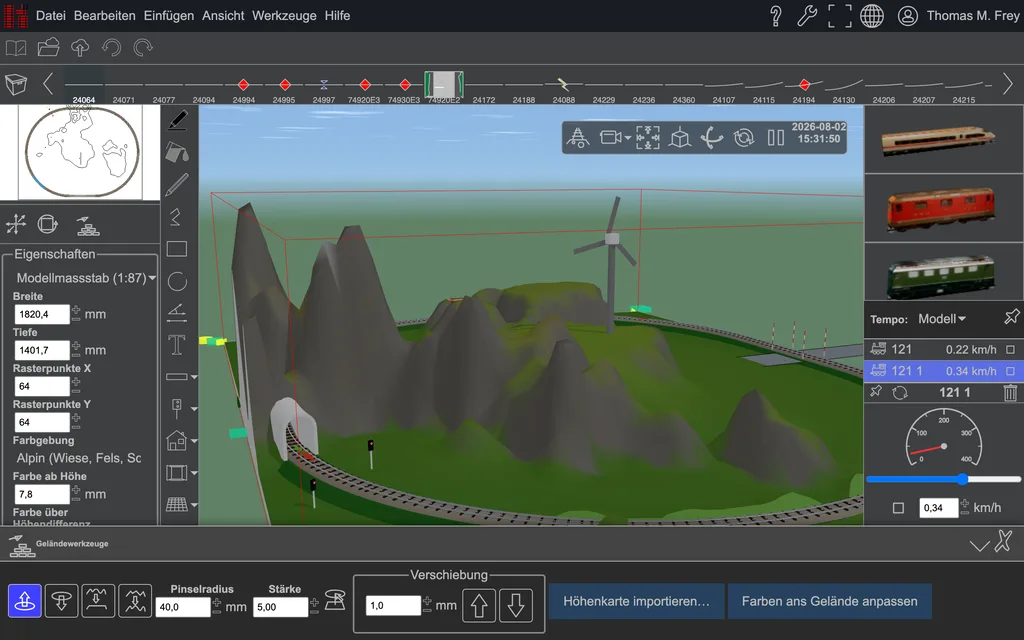This screenshot has height=640, width=1024.
Task: Toggle checkbox for train 121 at 0.22 km/h
Action: [x=1010, y=350]
